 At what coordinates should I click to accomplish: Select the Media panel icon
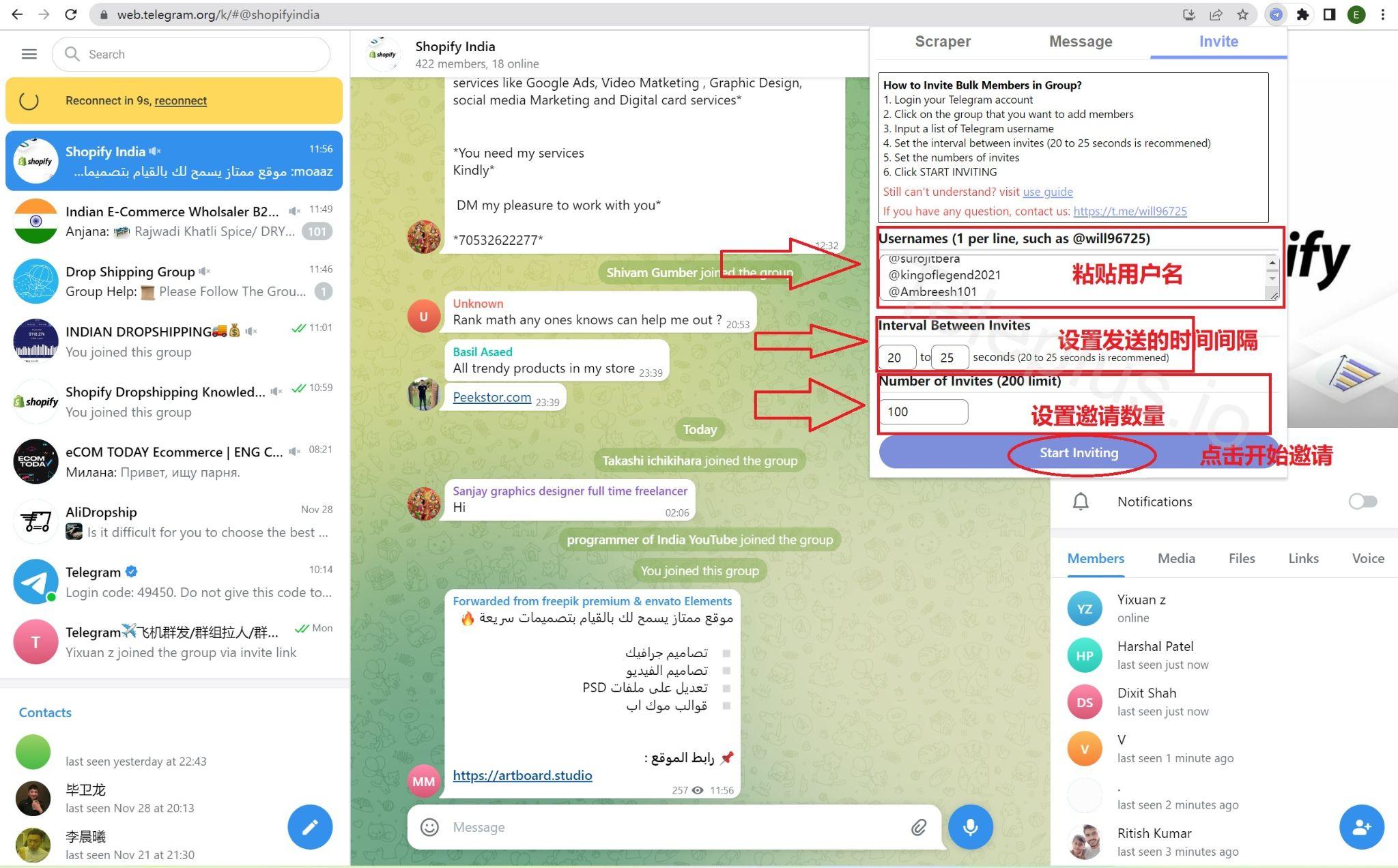coord(1175,558)
